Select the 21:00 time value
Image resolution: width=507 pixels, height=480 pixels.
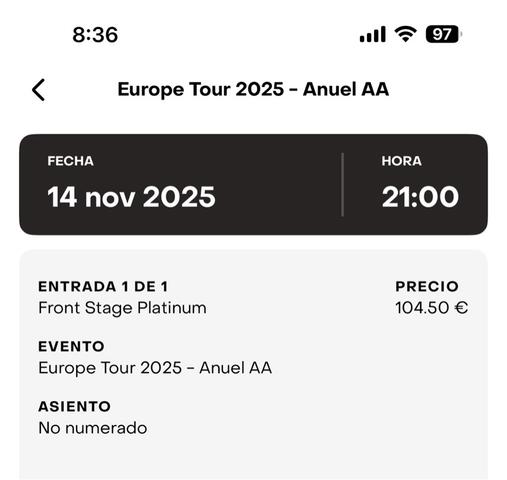pyautogui.click(x=420, y=197)
